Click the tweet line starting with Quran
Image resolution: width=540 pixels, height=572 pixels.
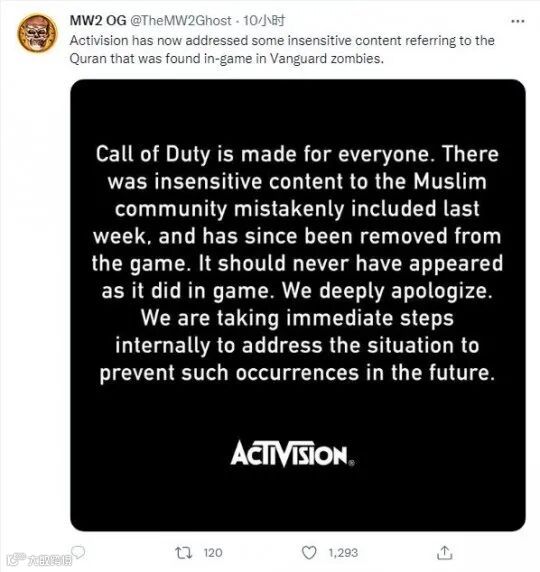pyautogui.click(x=227, y=58)
